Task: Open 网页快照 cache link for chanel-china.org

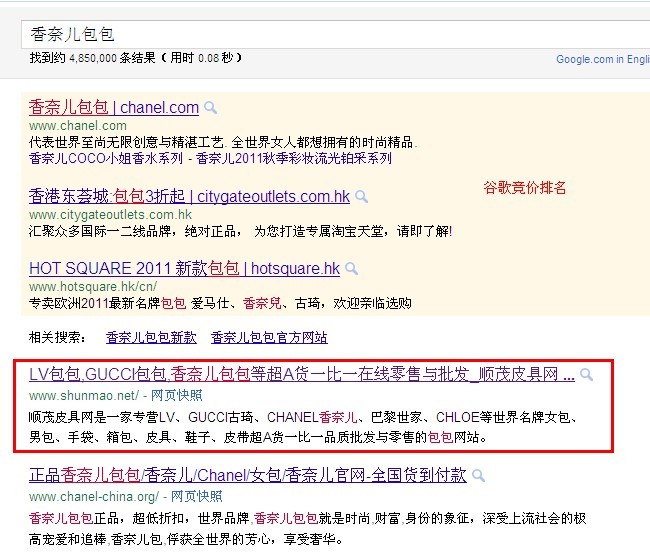Action: click(197, 497)
